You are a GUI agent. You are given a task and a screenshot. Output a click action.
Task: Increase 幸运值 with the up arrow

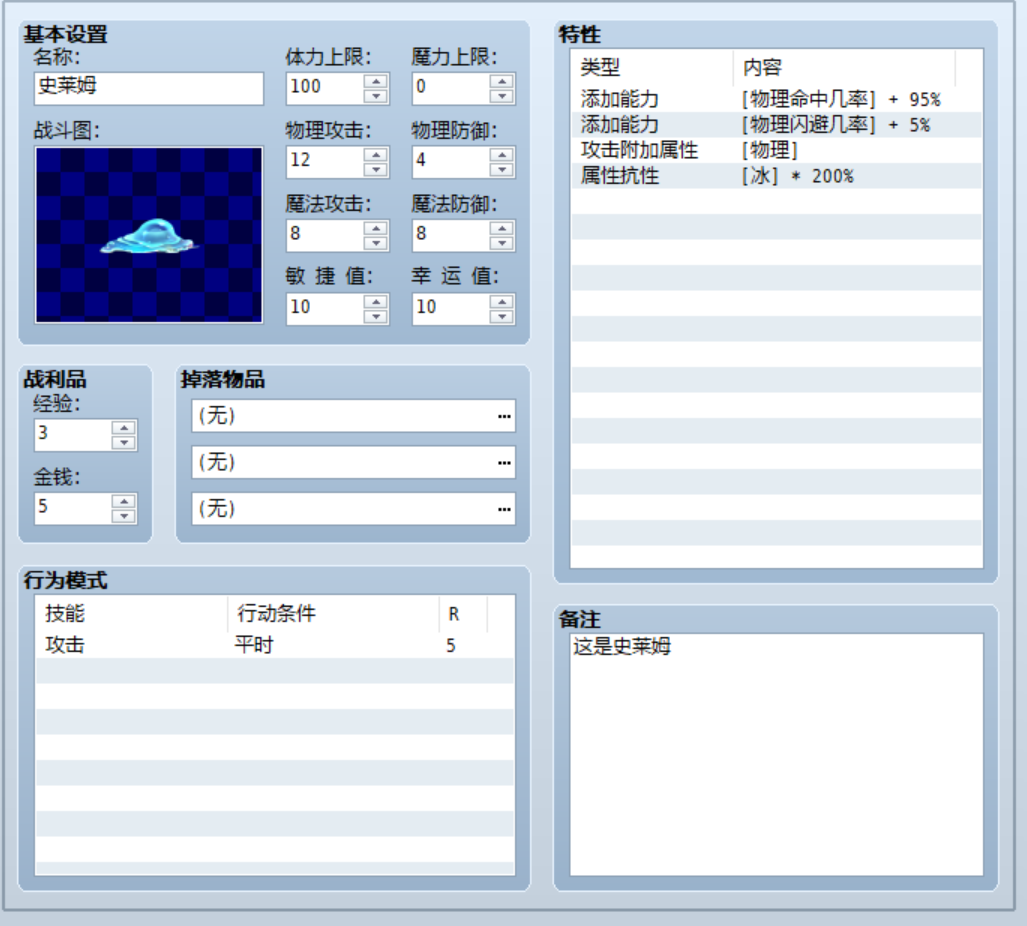click(502, 301)
